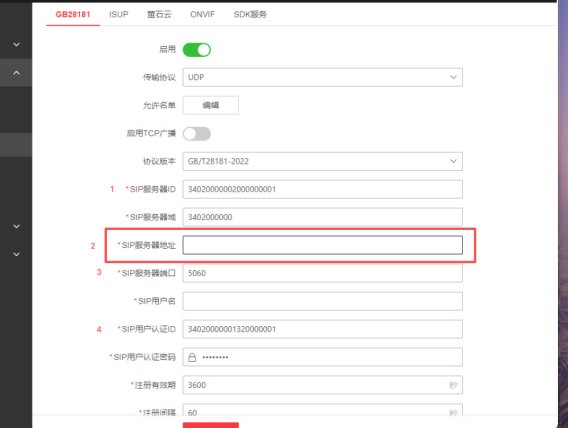
Task: Expand the third sidebar section with its down chevron
Action: (x=16, y=226)
